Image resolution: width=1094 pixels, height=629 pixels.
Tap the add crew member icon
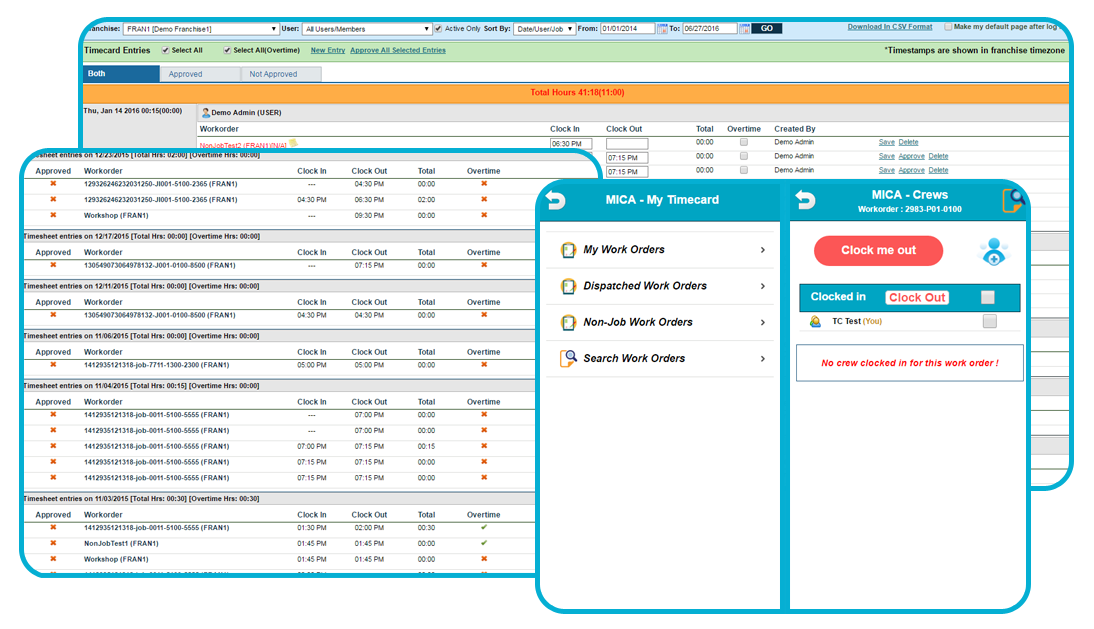pyautogui.click(x=994, y=252)
